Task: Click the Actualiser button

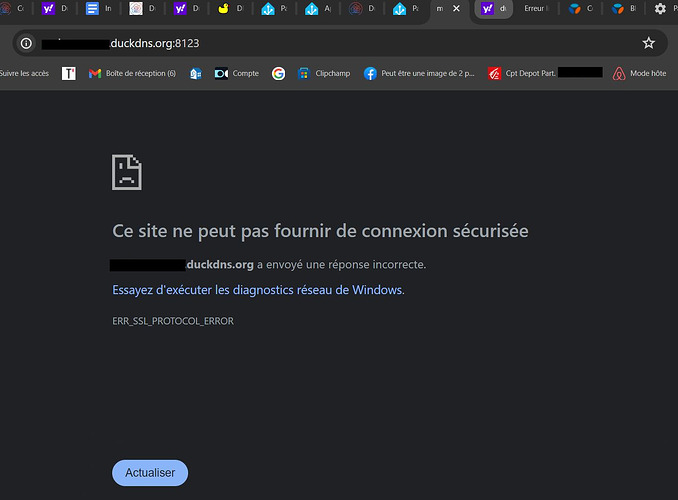Action: click(x=150, y=473)
